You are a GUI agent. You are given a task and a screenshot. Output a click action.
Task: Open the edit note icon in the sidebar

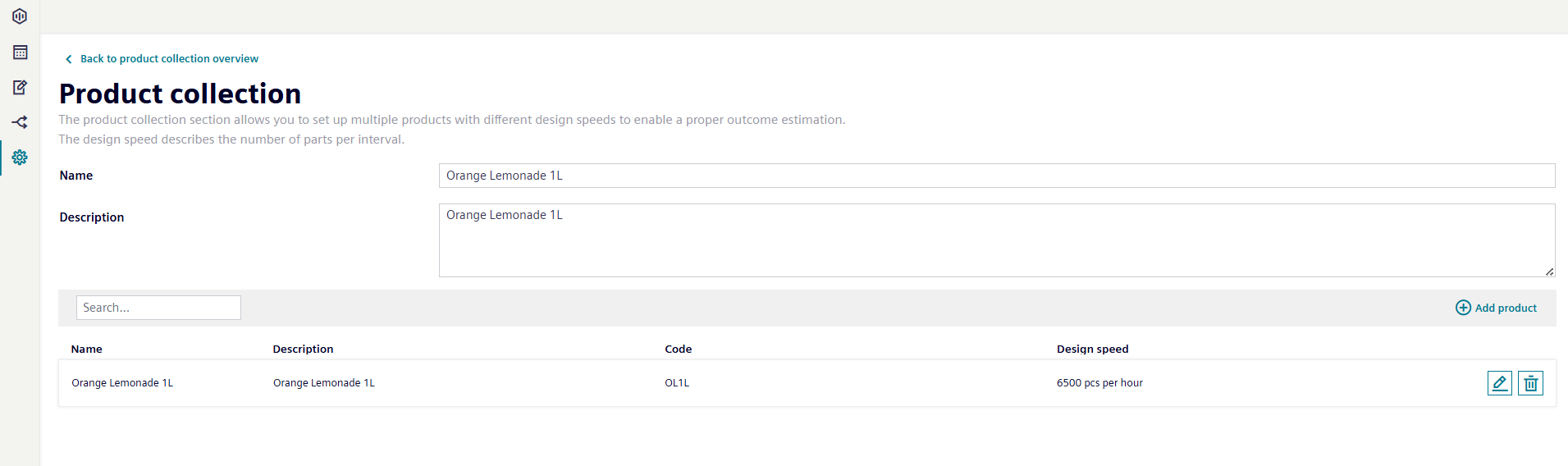(x=20, y=87)
